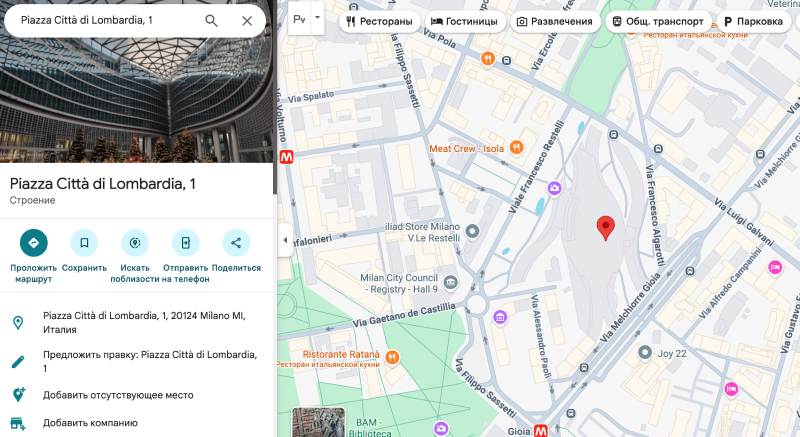Click Искать поблизости nearby icon
Image resolution: width=800 pixels, height=437 pixels.
coord(134,242)
